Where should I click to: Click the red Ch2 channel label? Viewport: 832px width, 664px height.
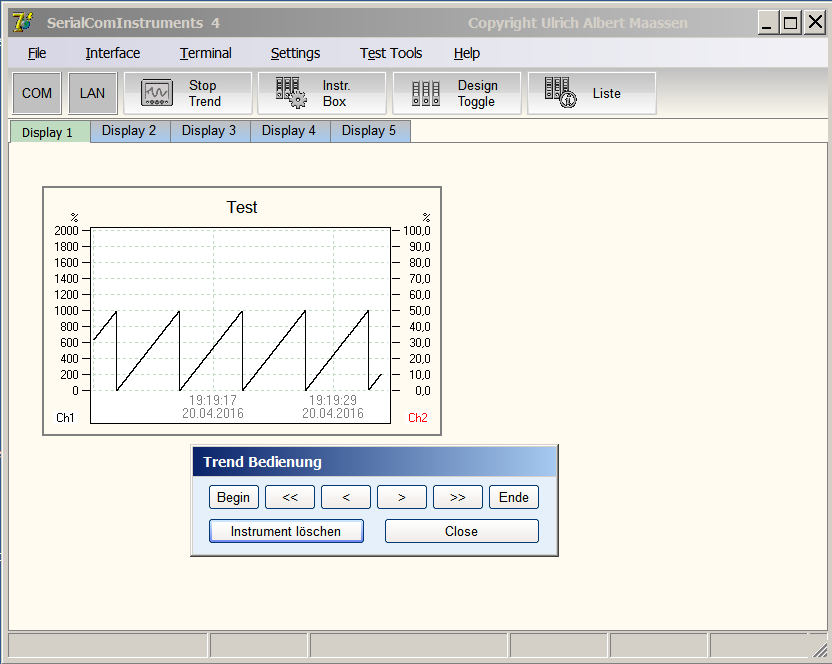click(x=418, y=418)
